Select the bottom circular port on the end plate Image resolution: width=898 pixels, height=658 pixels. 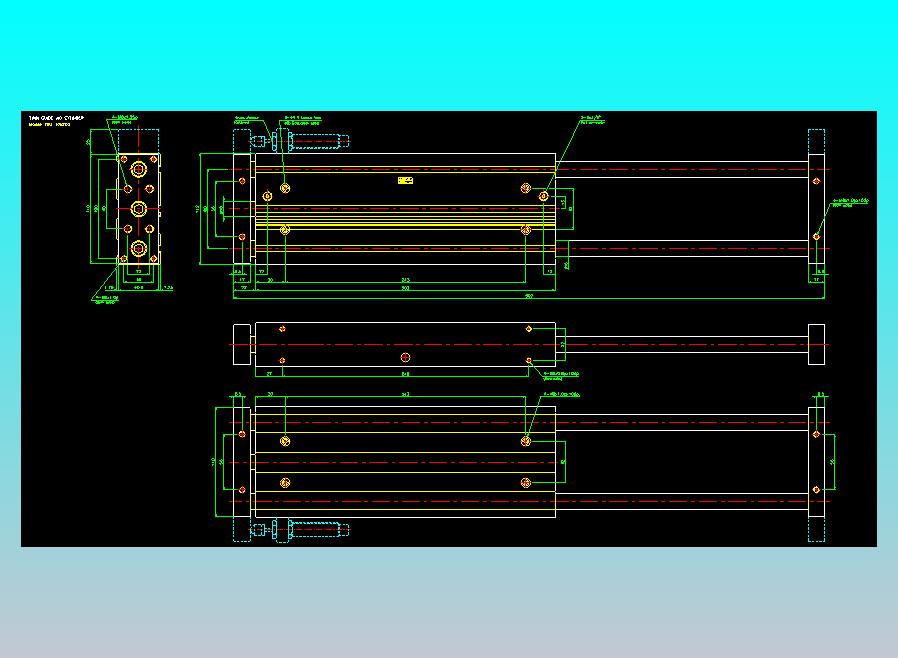click(139, 250)
